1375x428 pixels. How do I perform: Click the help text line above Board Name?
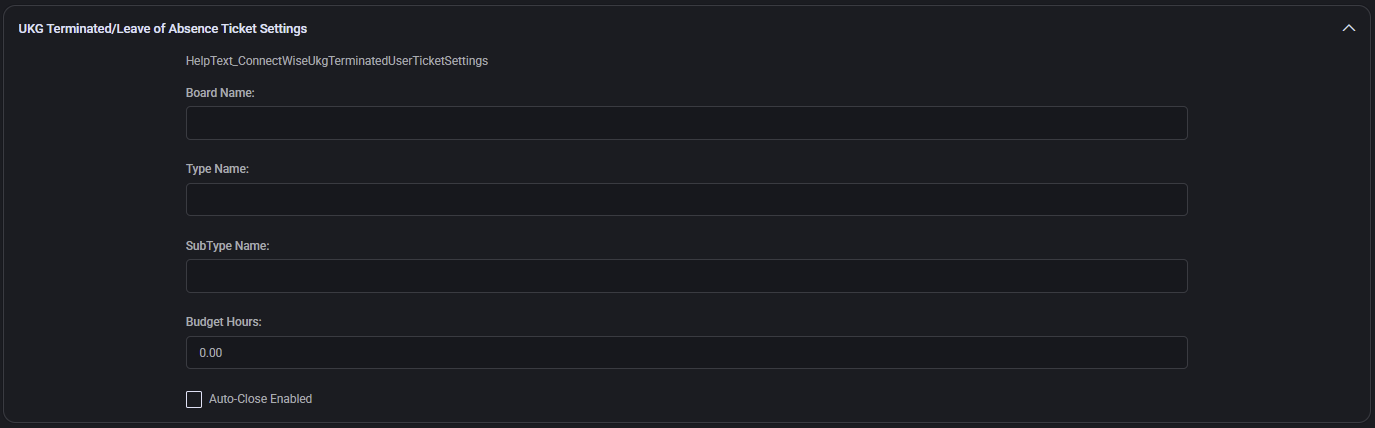coord(337,61)
